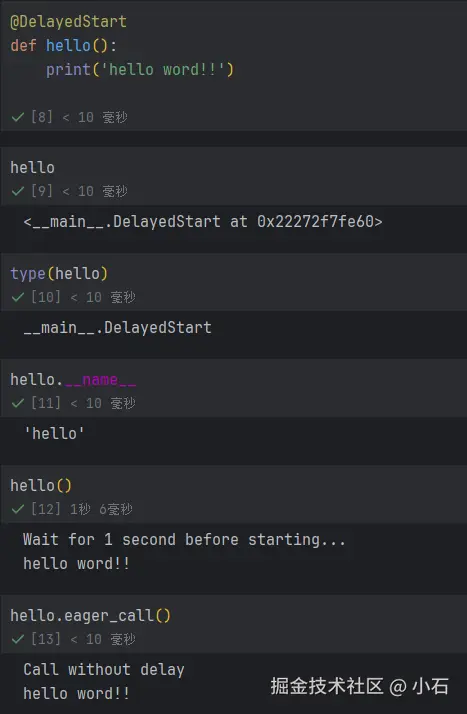This screenshot has width=467, height=714.
Task: Click the DelayedStart object address output
Action: (203, 222)
